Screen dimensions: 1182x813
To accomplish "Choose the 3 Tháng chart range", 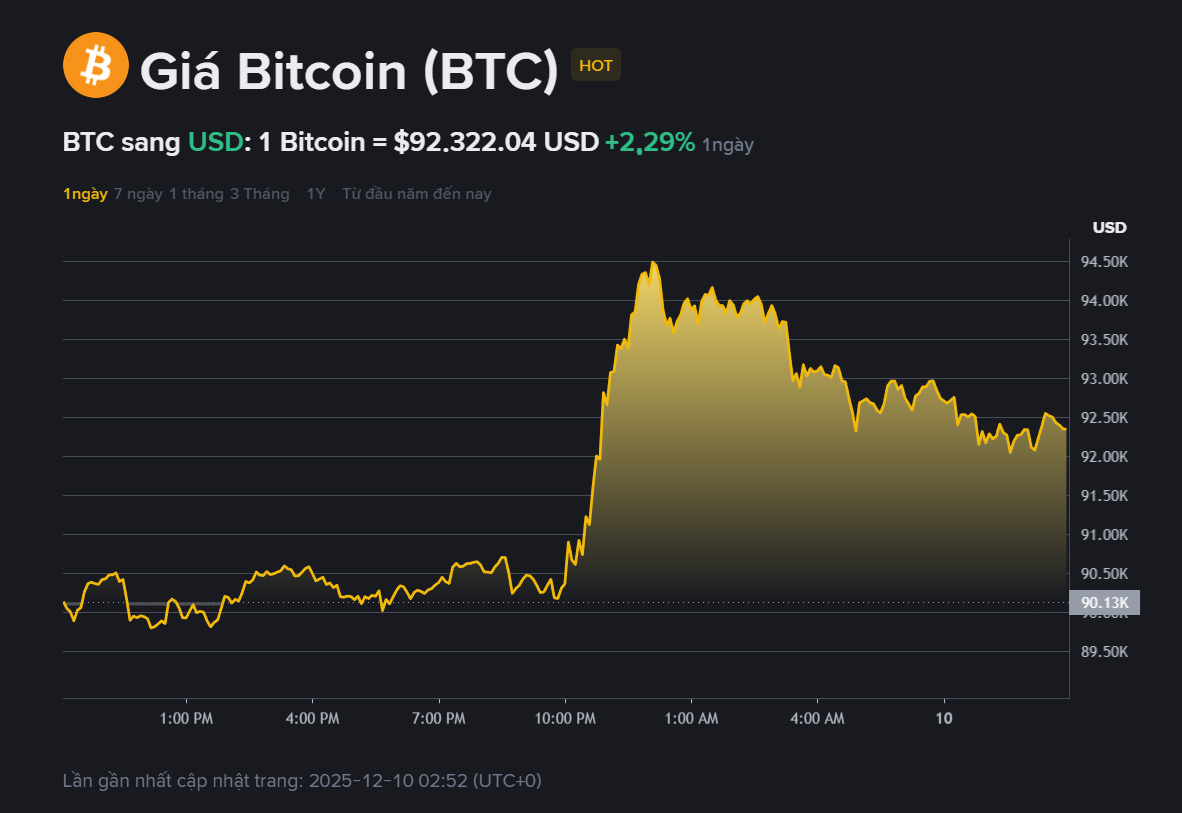I will pos(260,194).
